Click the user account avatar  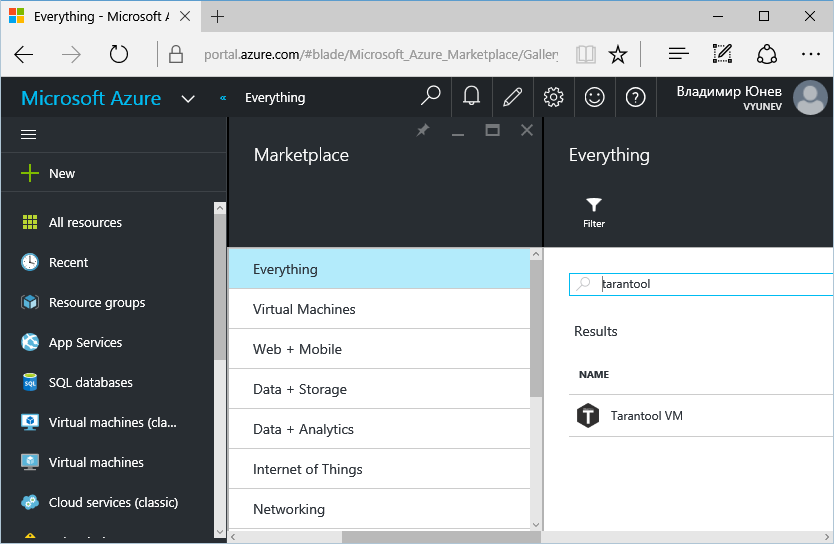click(x=809, y=97)
